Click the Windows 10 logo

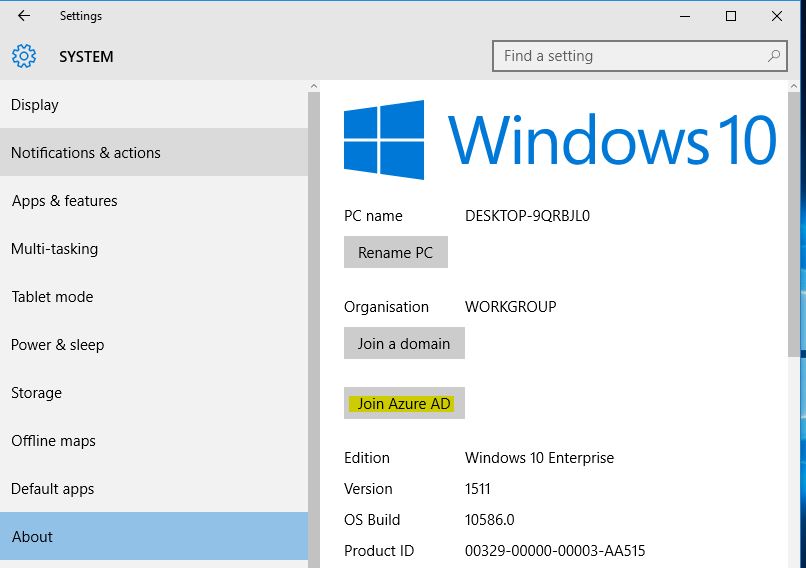559,140
